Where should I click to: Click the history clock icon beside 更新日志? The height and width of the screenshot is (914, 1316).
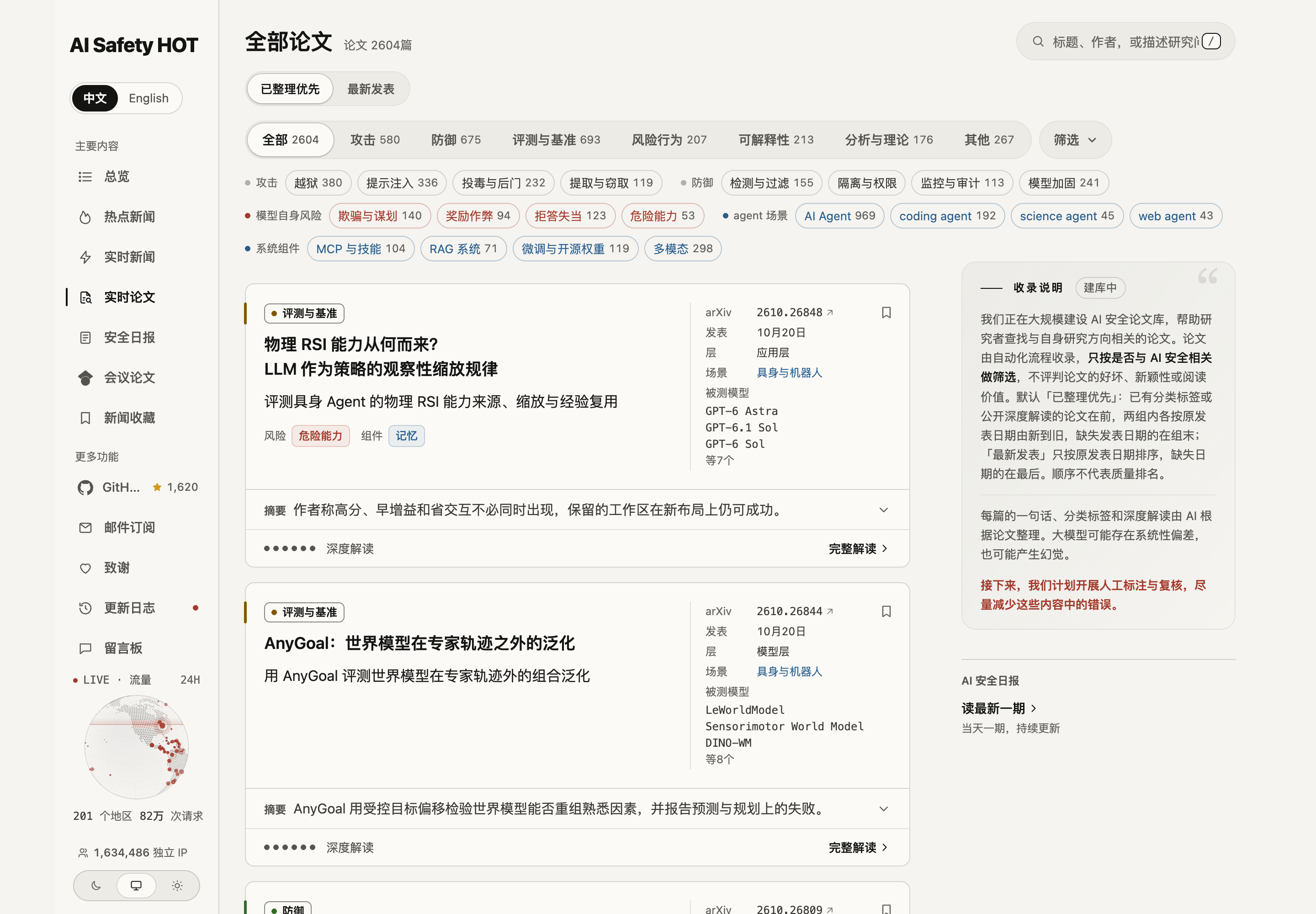click(85, 608)
